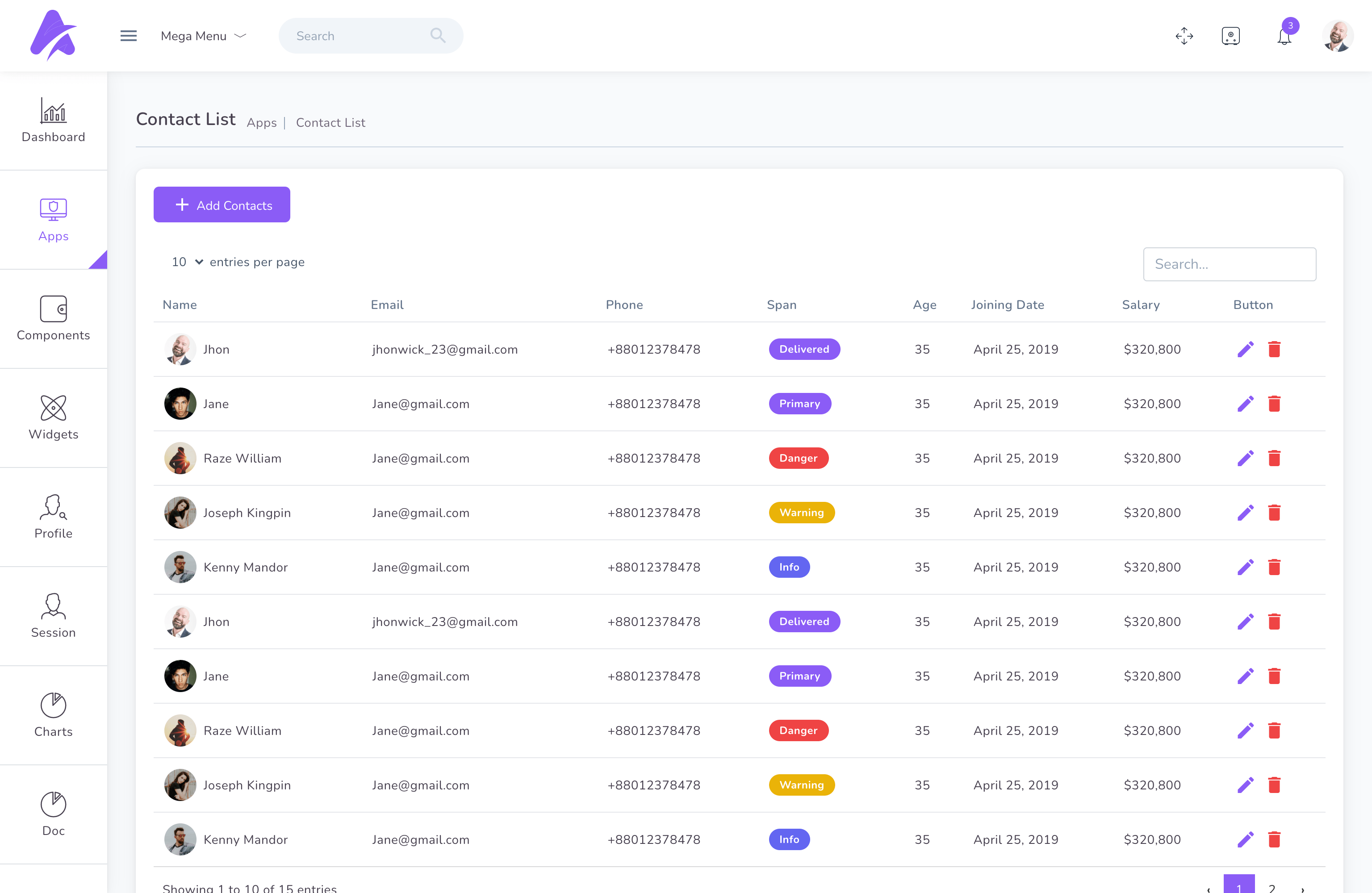Click the hamburger menu icon
Image resolution: width=1372 pixels, height=893 pixels.
point(128,36)
